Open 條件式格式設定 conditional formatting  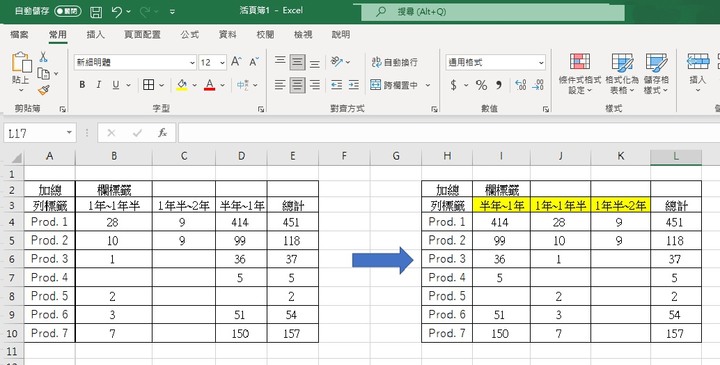coord(579,73)
